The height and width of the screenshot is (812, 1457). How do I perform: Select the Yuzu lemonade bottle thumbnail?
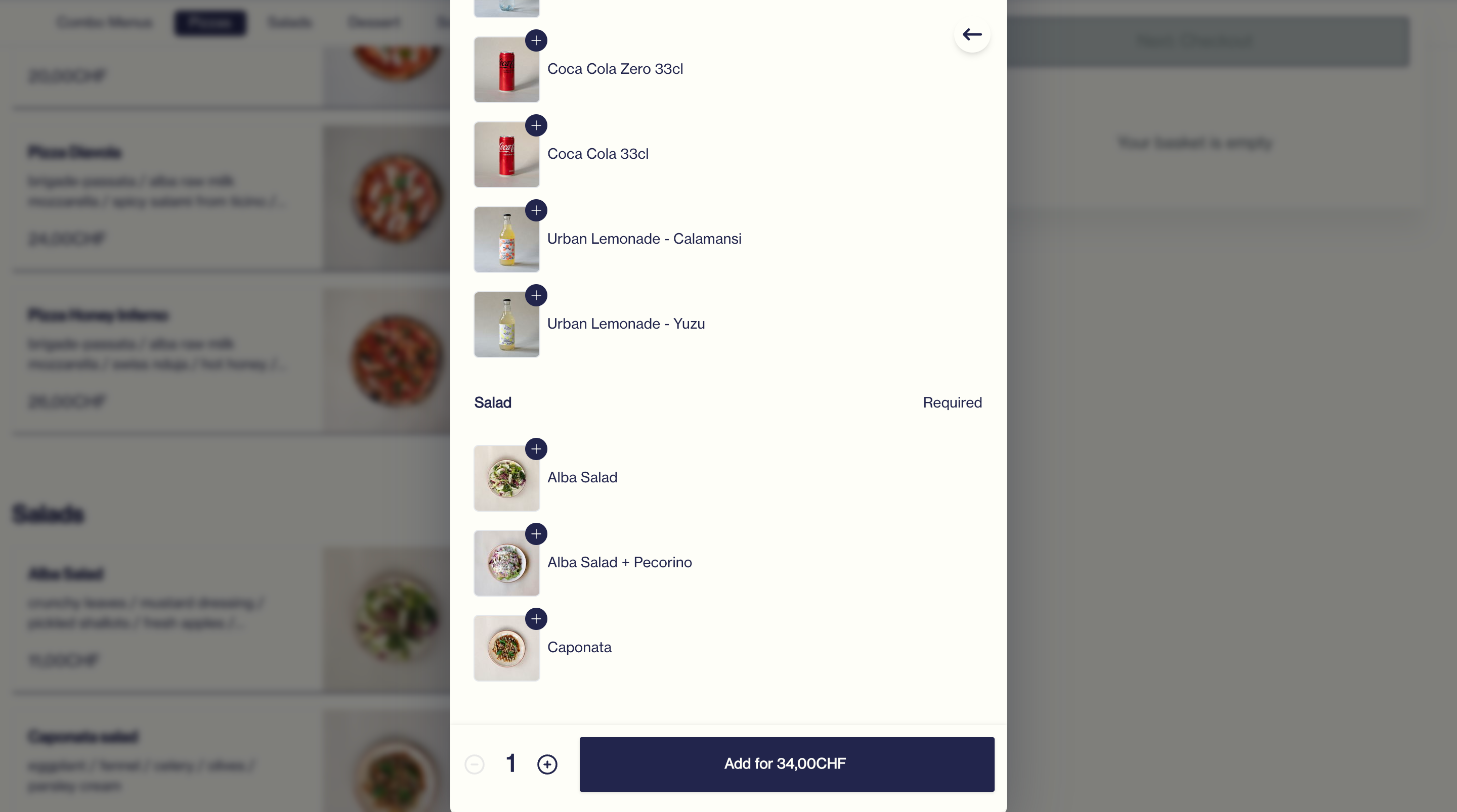click(506, 325)
